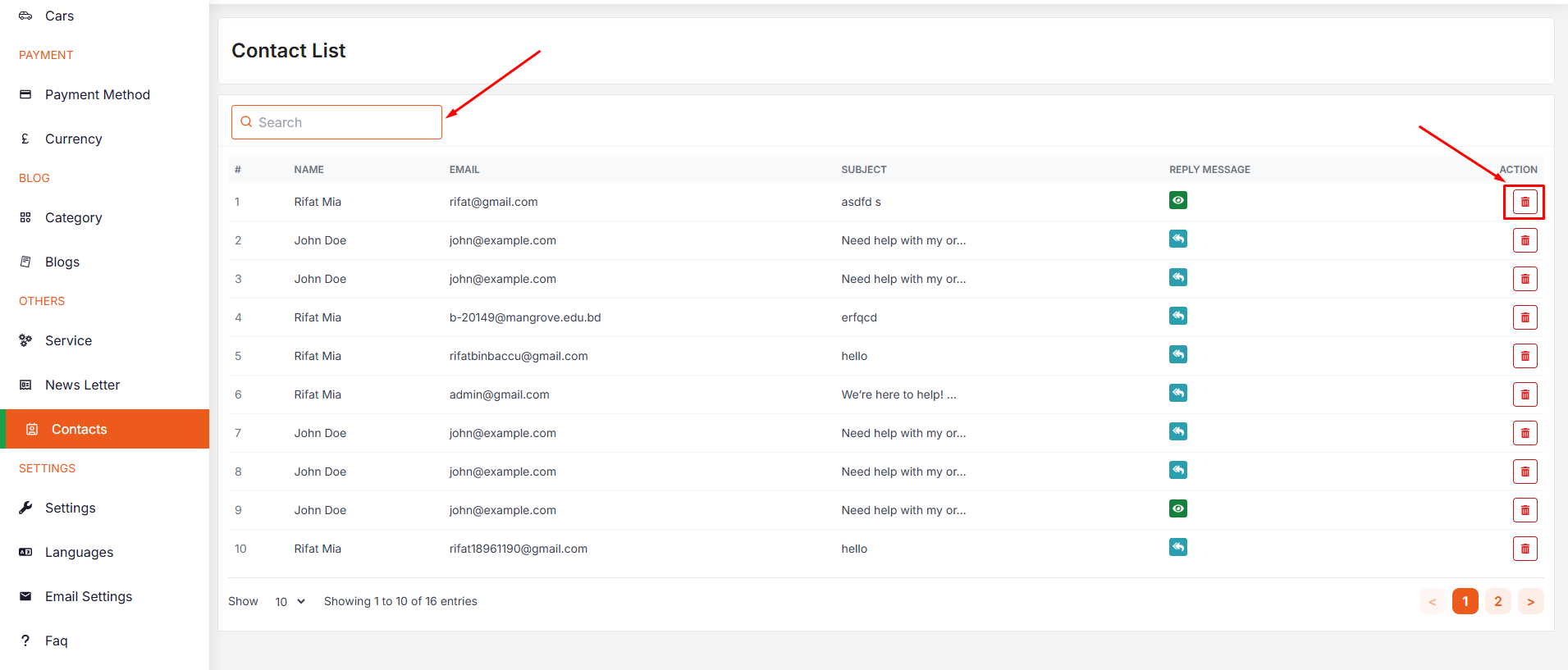Reply to the erfqcd subject message

1177,317
